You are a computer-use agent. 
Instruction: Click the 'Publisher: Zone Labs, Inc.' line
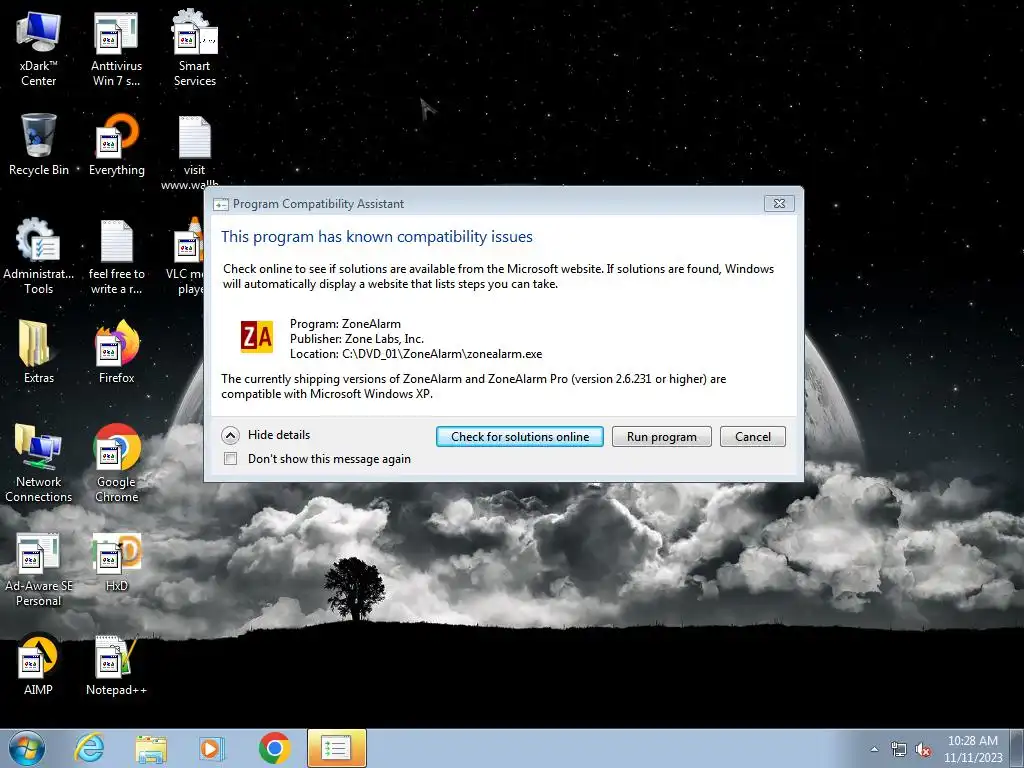click(357, 339)
